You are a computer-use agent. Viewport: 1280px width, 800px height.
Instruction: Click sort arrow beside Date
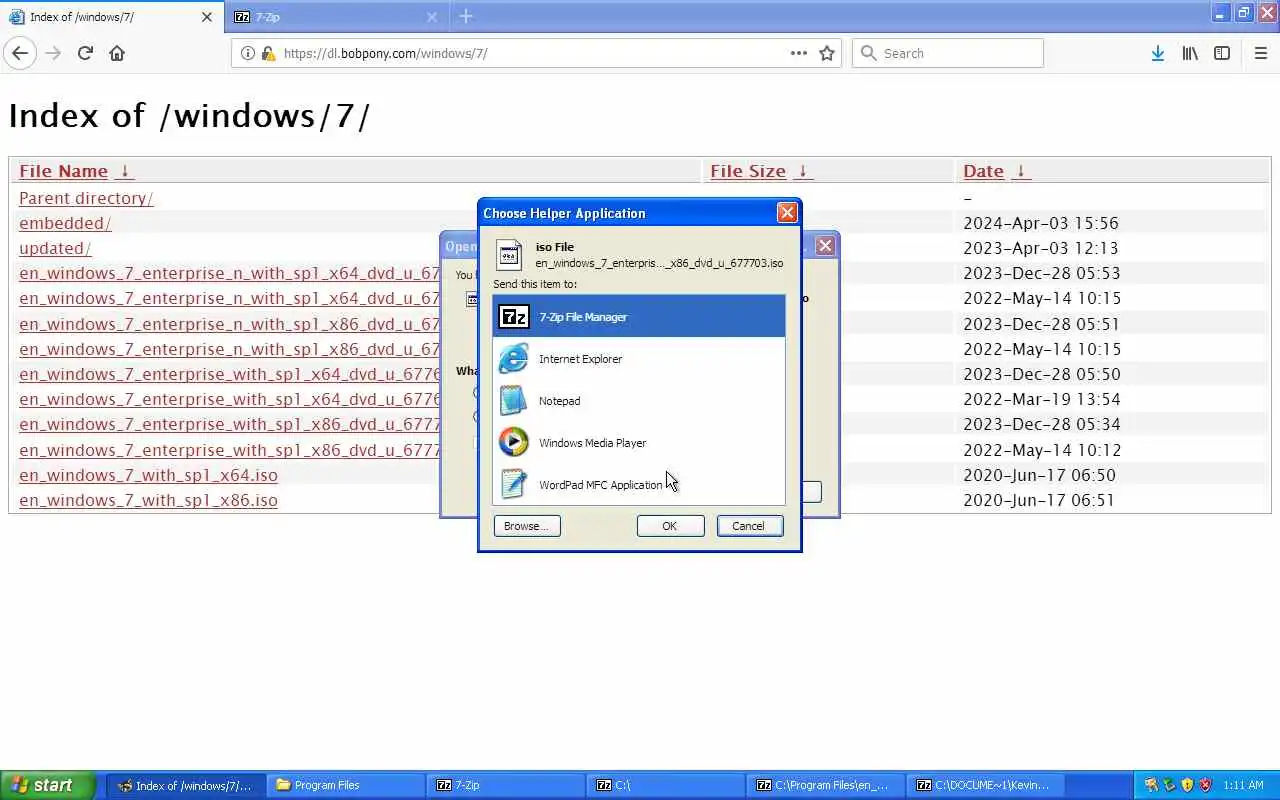point(1020,171)
